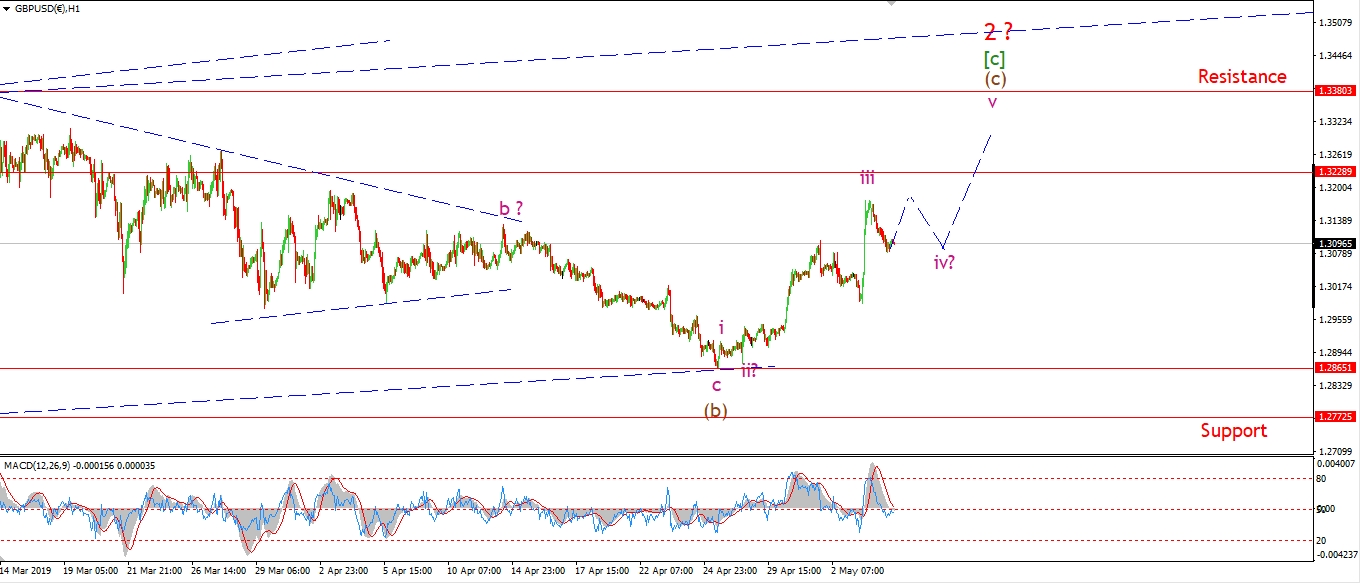Select the 1.27725 support price tag
This screenshot has height=583, width=1361.
click(1335, 416)
